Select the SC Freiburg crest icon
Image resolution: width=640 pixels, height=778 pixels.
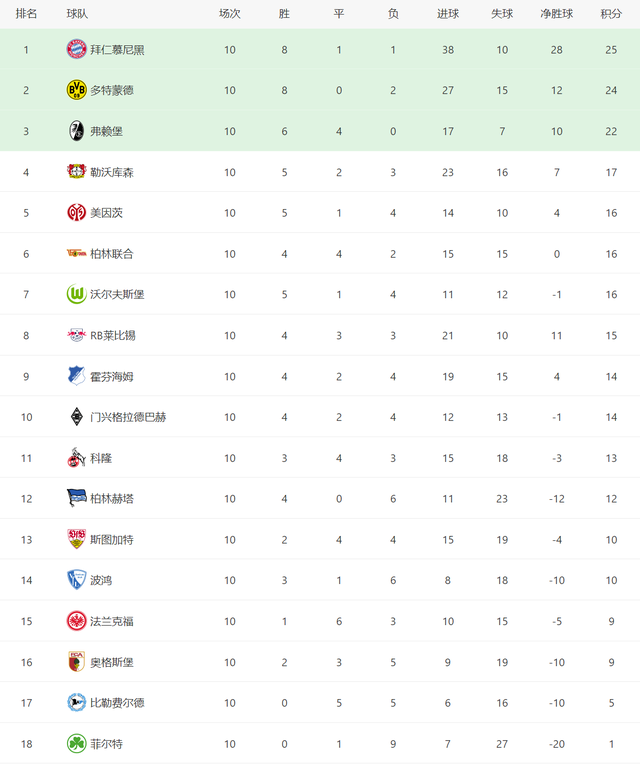[x=76, y=131]
